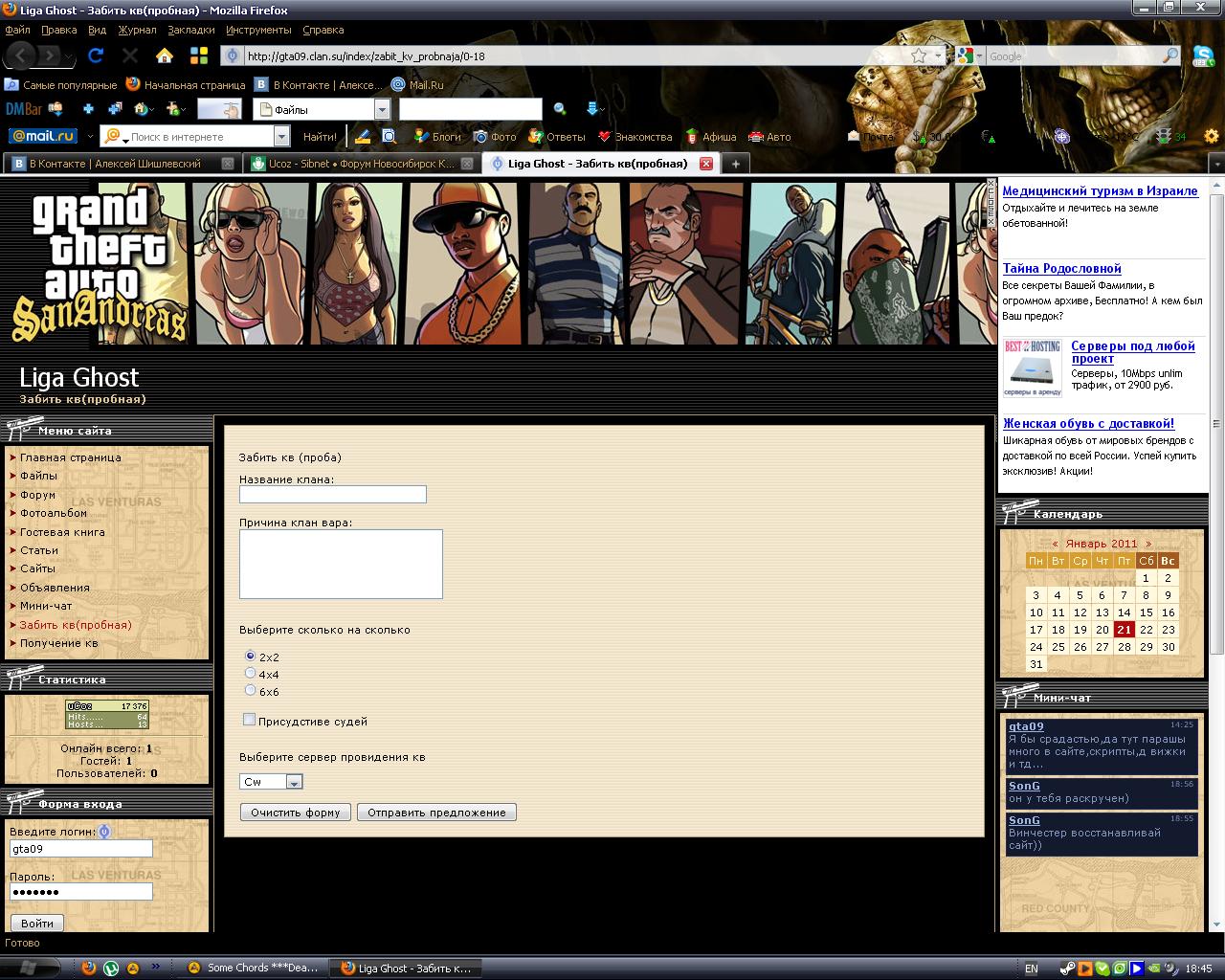Switch to Ucoz - Sibnet forum tab

(x=361, y=164)
